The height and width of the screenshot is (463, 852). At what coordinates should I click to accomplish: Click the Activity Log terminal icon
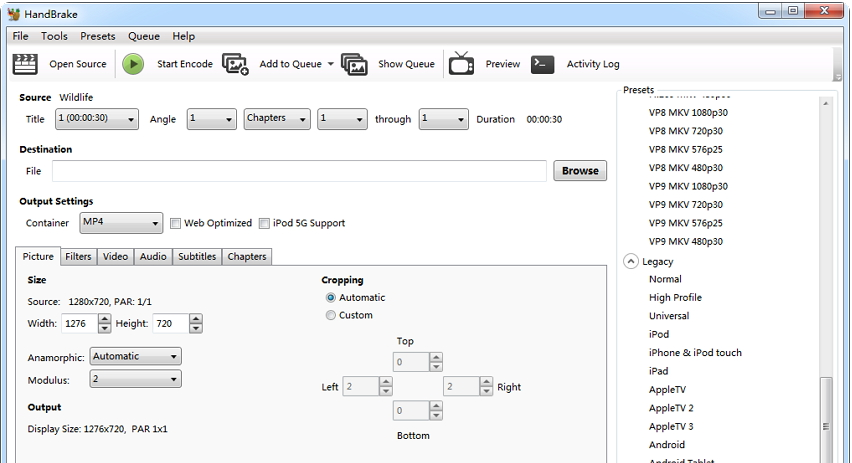click(542, 64)
